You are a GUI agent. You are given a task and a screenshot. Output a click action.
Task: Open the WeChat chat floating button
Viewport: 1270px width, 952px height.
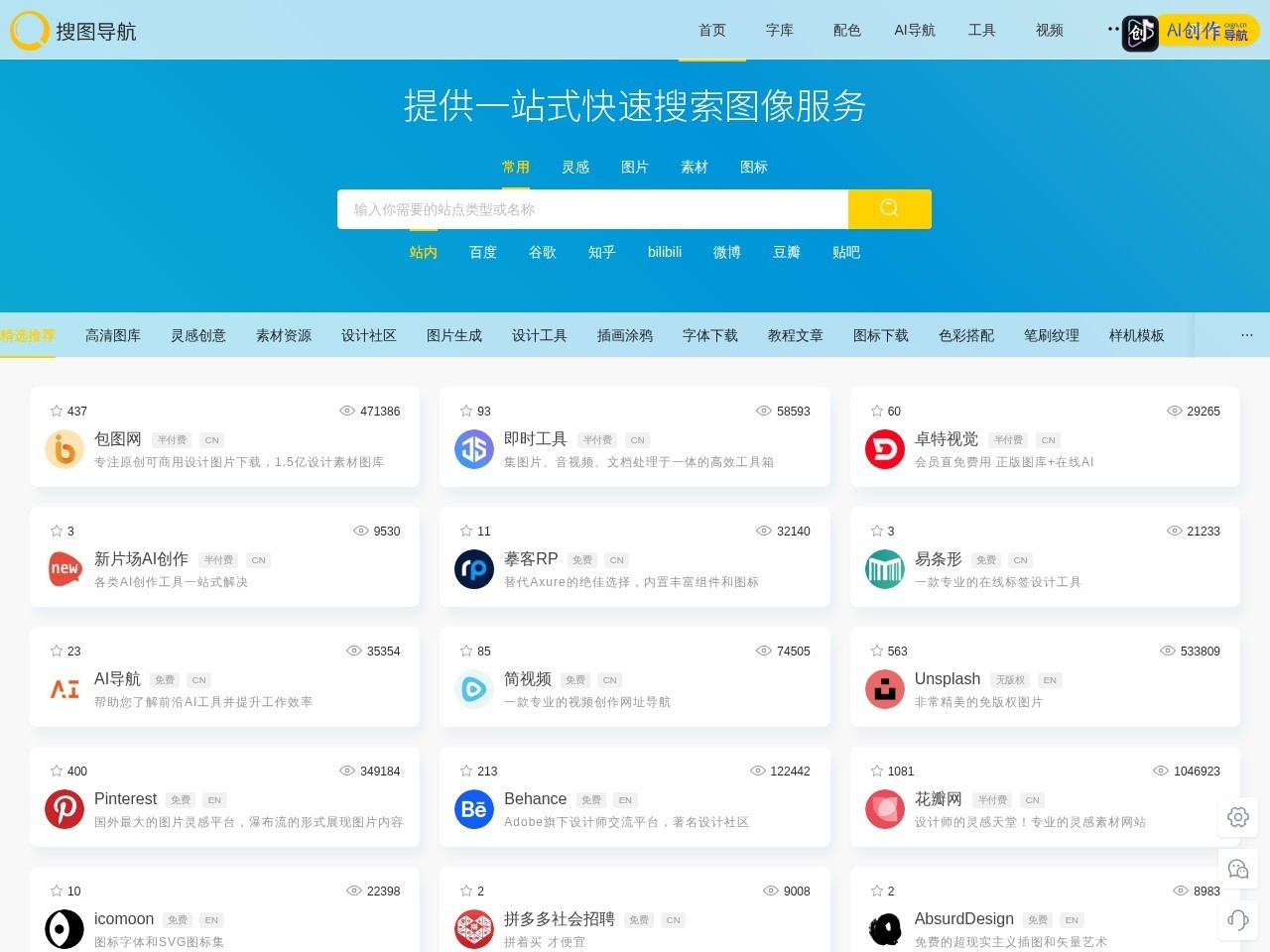point(1238,869)
